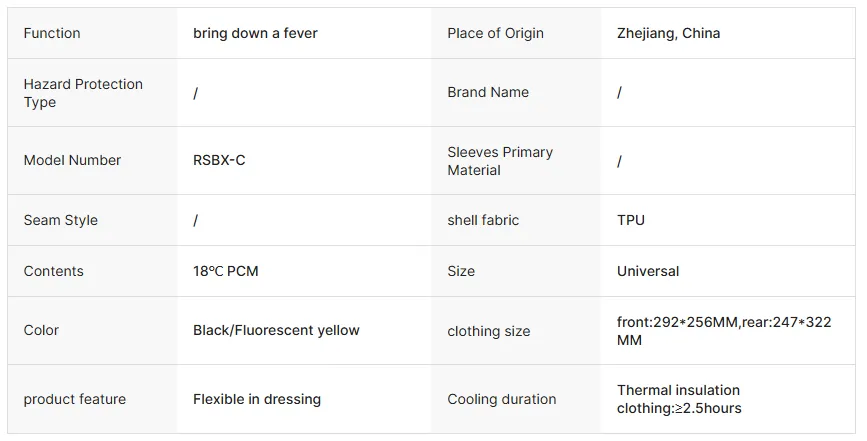This screenshot has width=867, height=441.
Task: Select the '18ºC PCM' value
Action: 226,271
